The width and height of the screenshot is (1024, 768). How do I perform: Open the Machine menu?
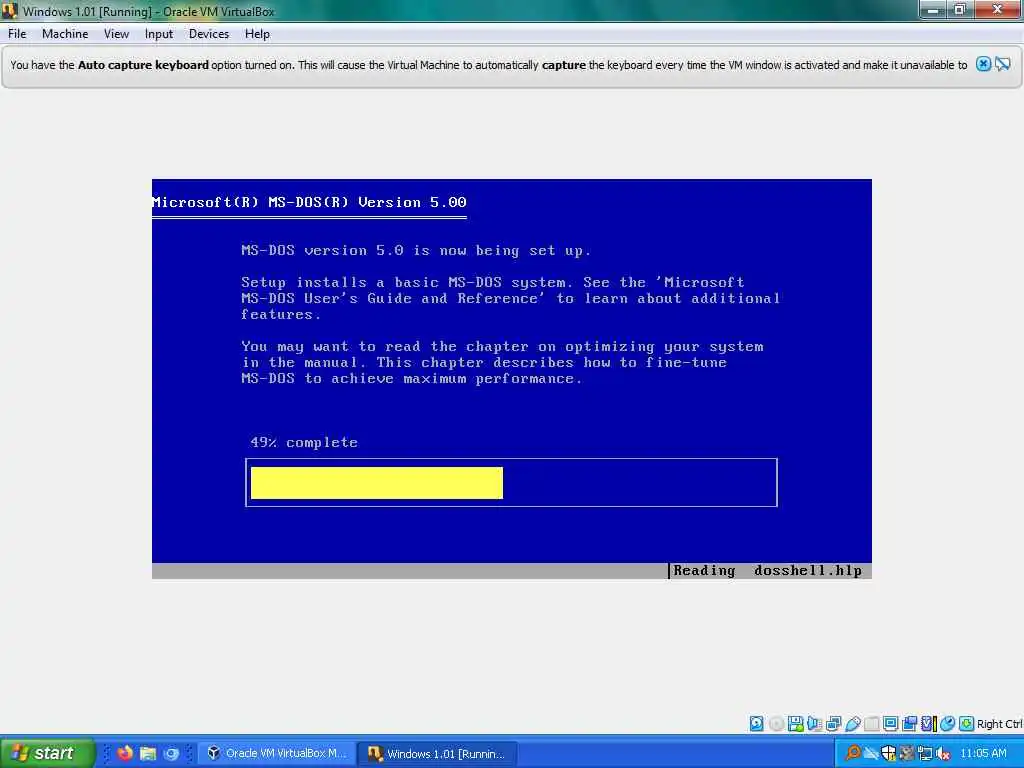(x=65, y=34)
